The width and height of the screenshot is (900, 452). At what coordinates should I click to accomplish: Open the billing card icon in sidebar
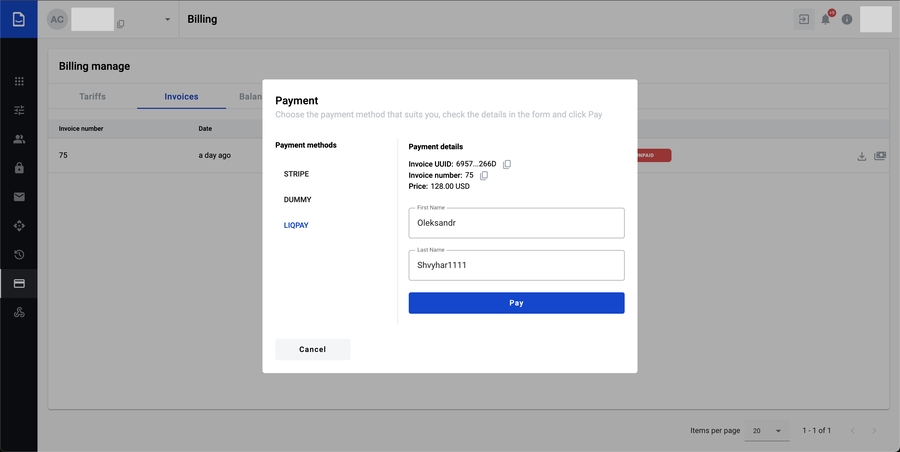tap(19, 284)
